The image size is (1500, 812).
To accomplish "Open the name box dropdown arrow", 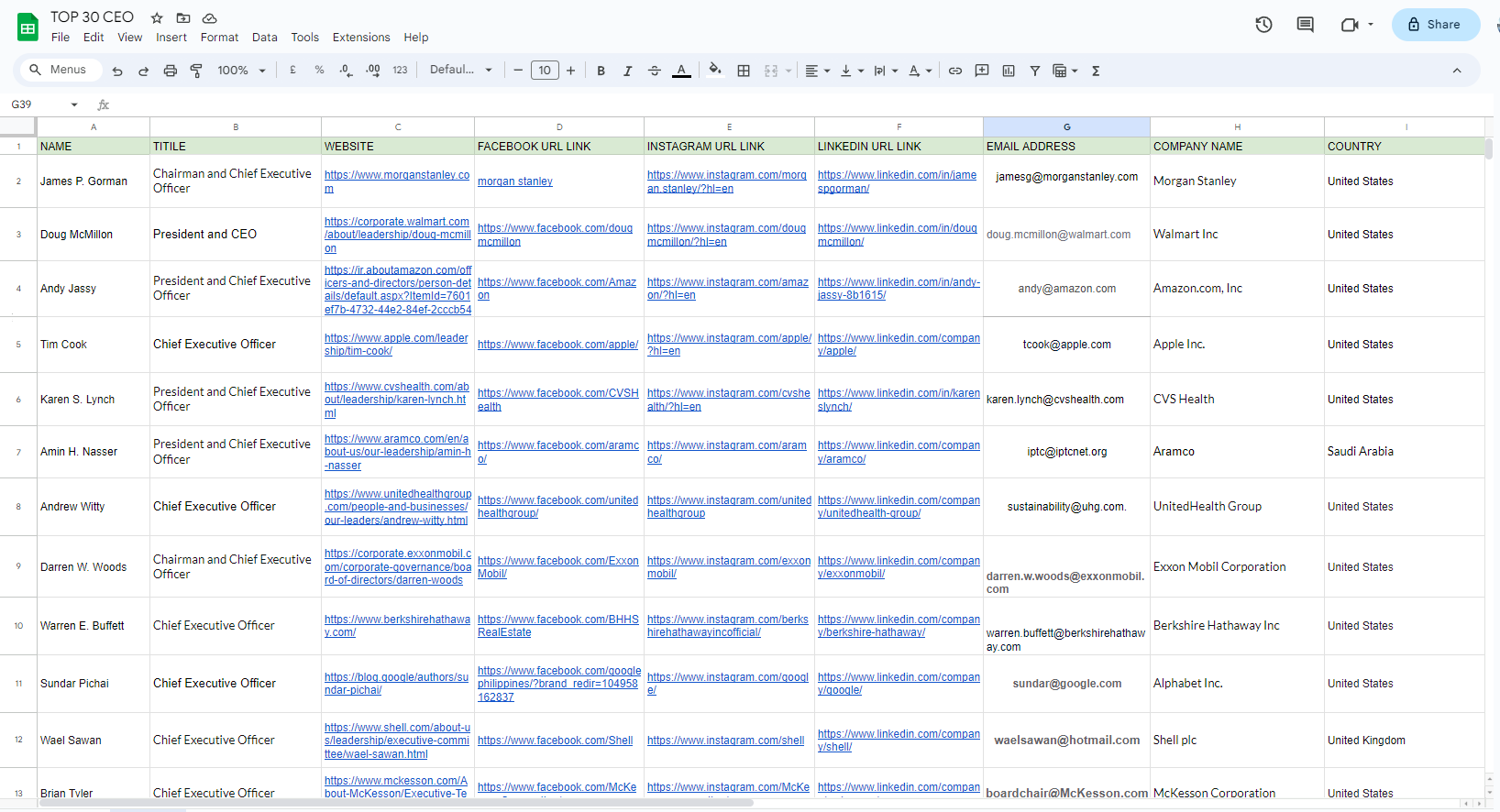I will (74, 104).
